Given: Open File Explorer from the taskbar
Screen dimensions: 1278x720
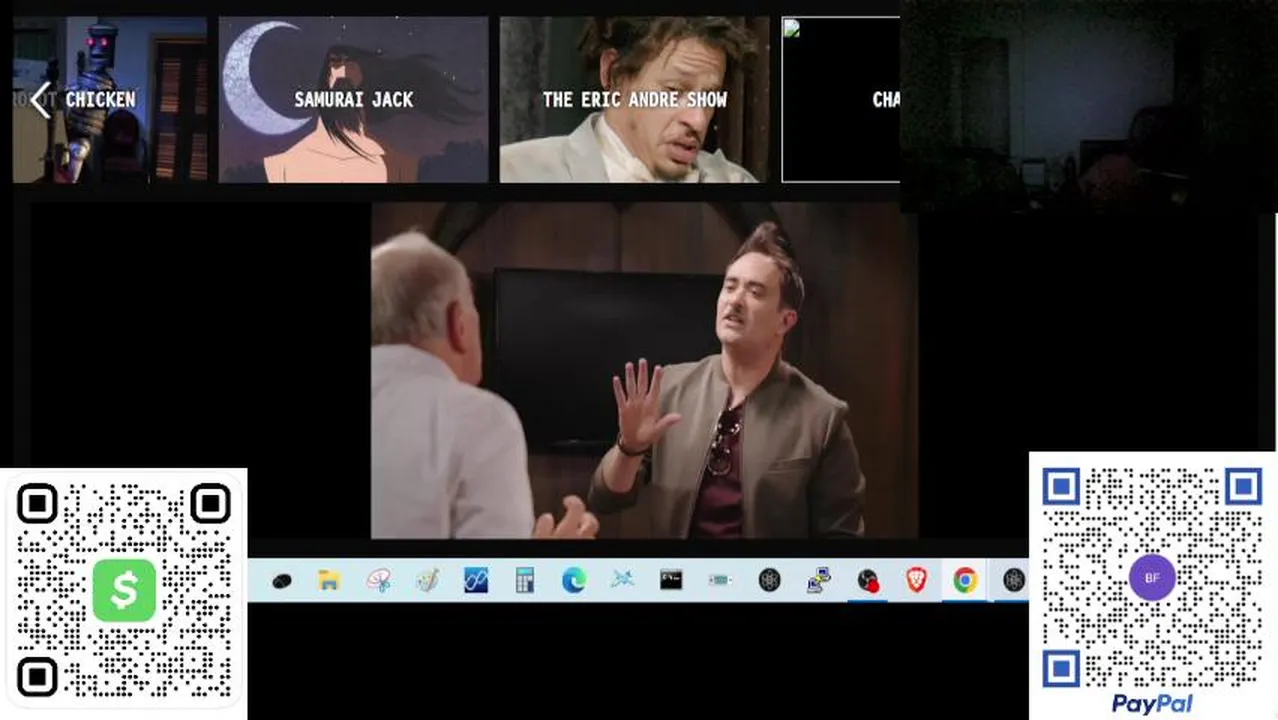Looking at the screenshot, I should (329, 580).
